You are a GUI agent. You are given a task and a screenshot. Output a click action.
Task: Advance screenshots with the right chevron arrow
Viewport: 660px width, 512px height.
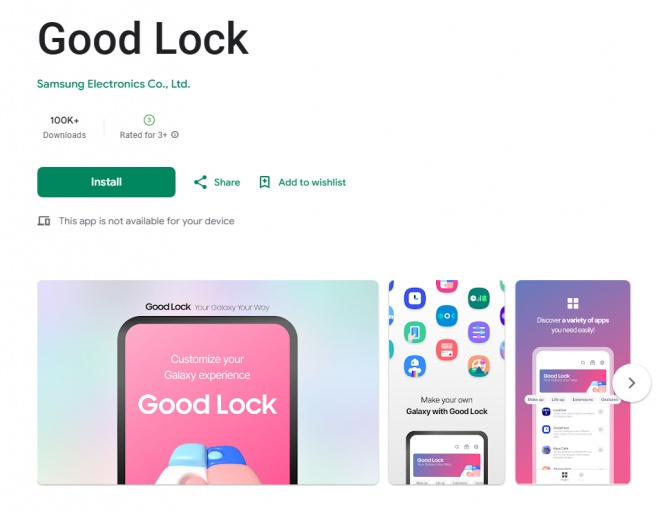coord(631,383)
